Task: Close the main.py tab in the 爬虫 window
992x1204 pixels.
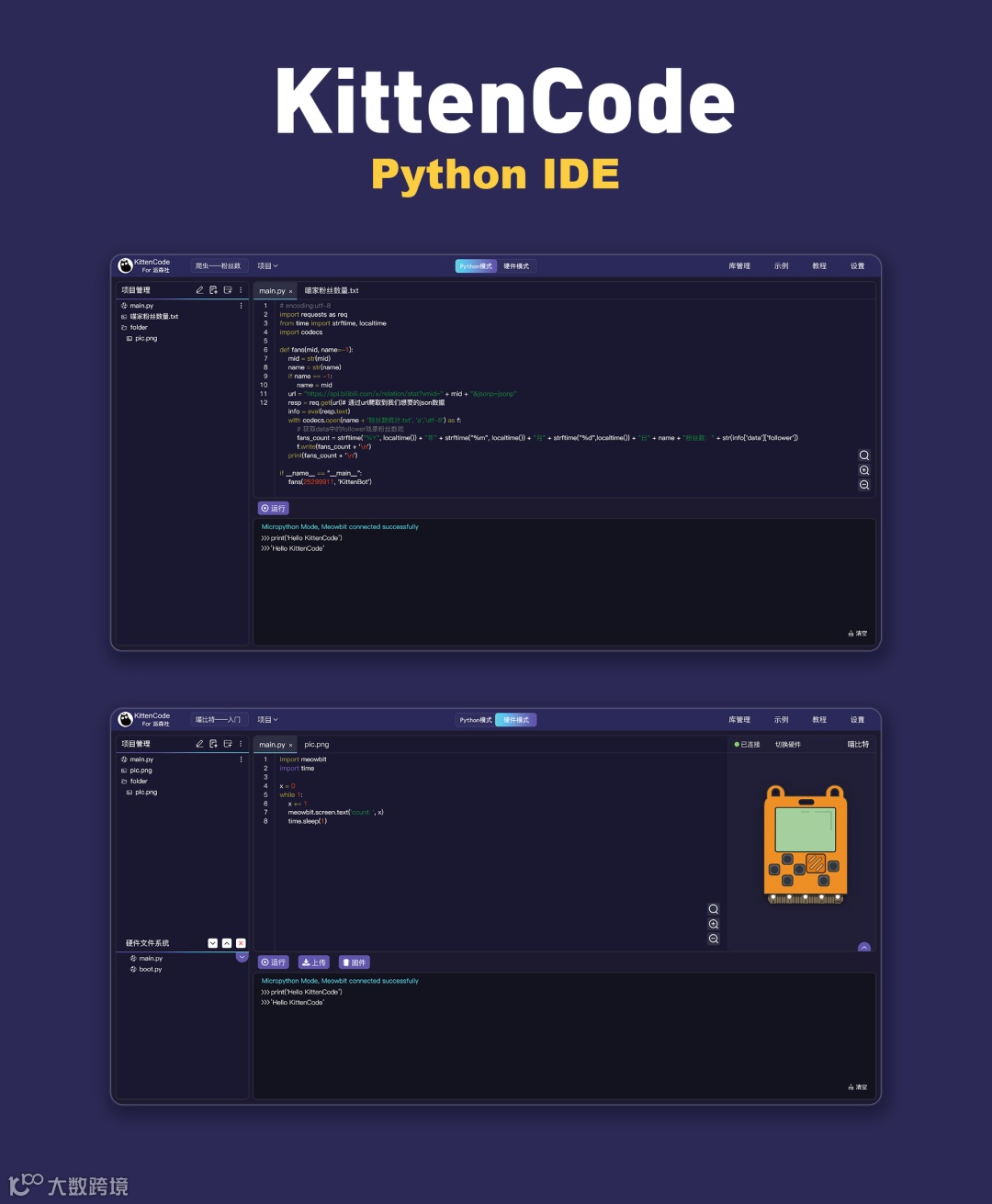Action: pyautogui.click(x=291, y=291)
